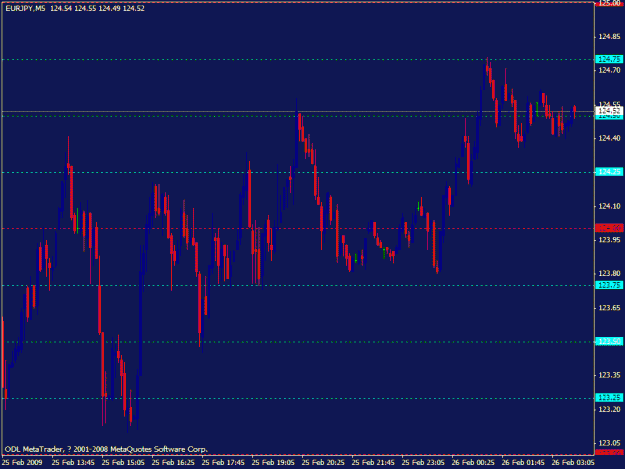The height and width of the screenshot is (469, 625).
Task: Click the 25 Feb 17:45 time label
Action: 223,462
